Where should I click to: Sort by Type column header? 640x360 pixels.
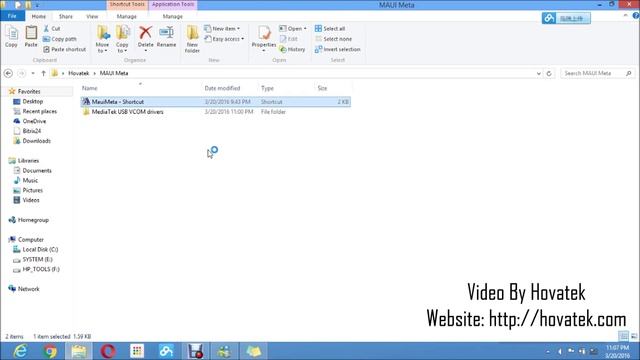267,88
